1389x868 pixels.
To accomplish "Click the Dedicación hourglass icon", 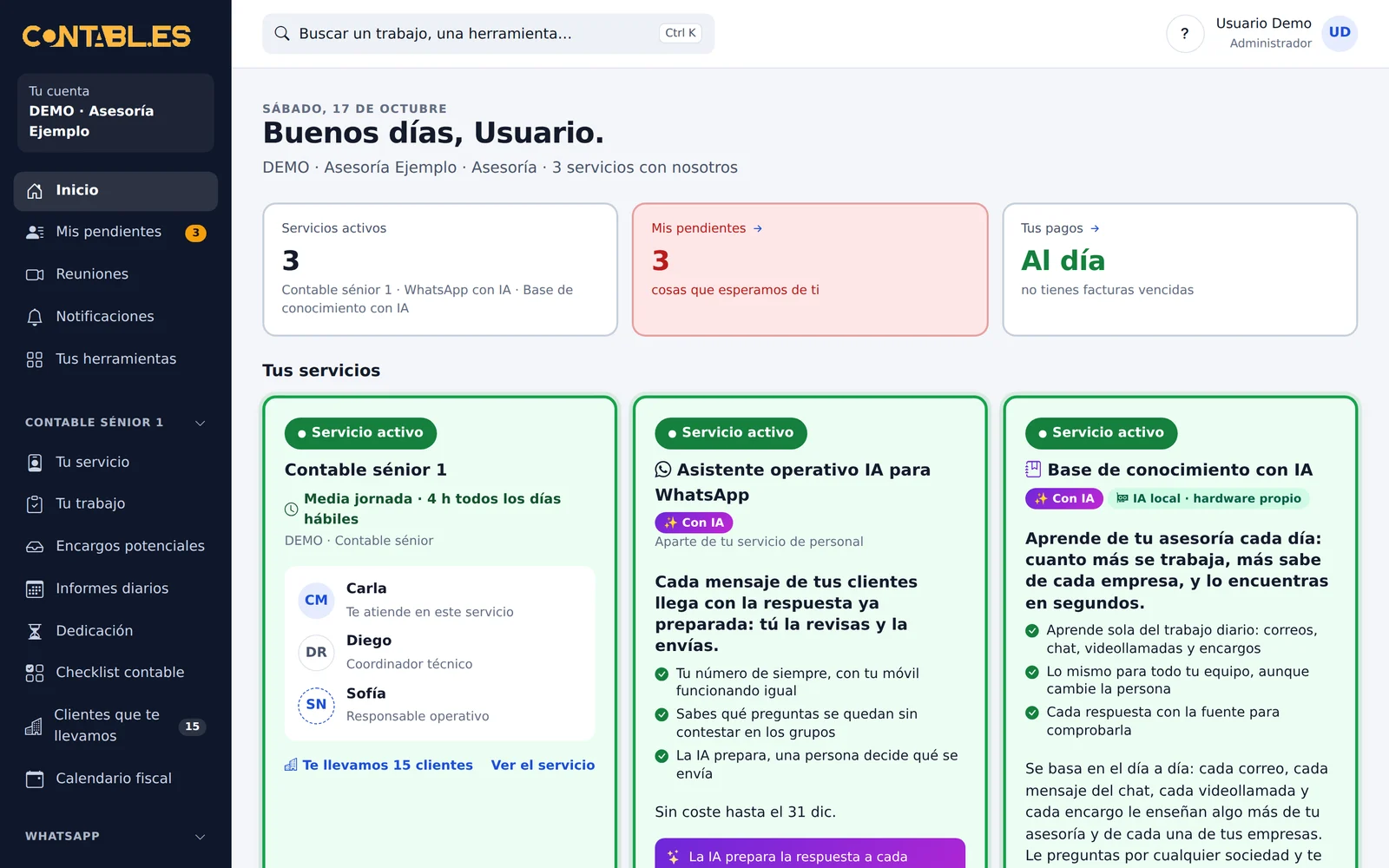I will pyautogui.click(x=35, y=631).
